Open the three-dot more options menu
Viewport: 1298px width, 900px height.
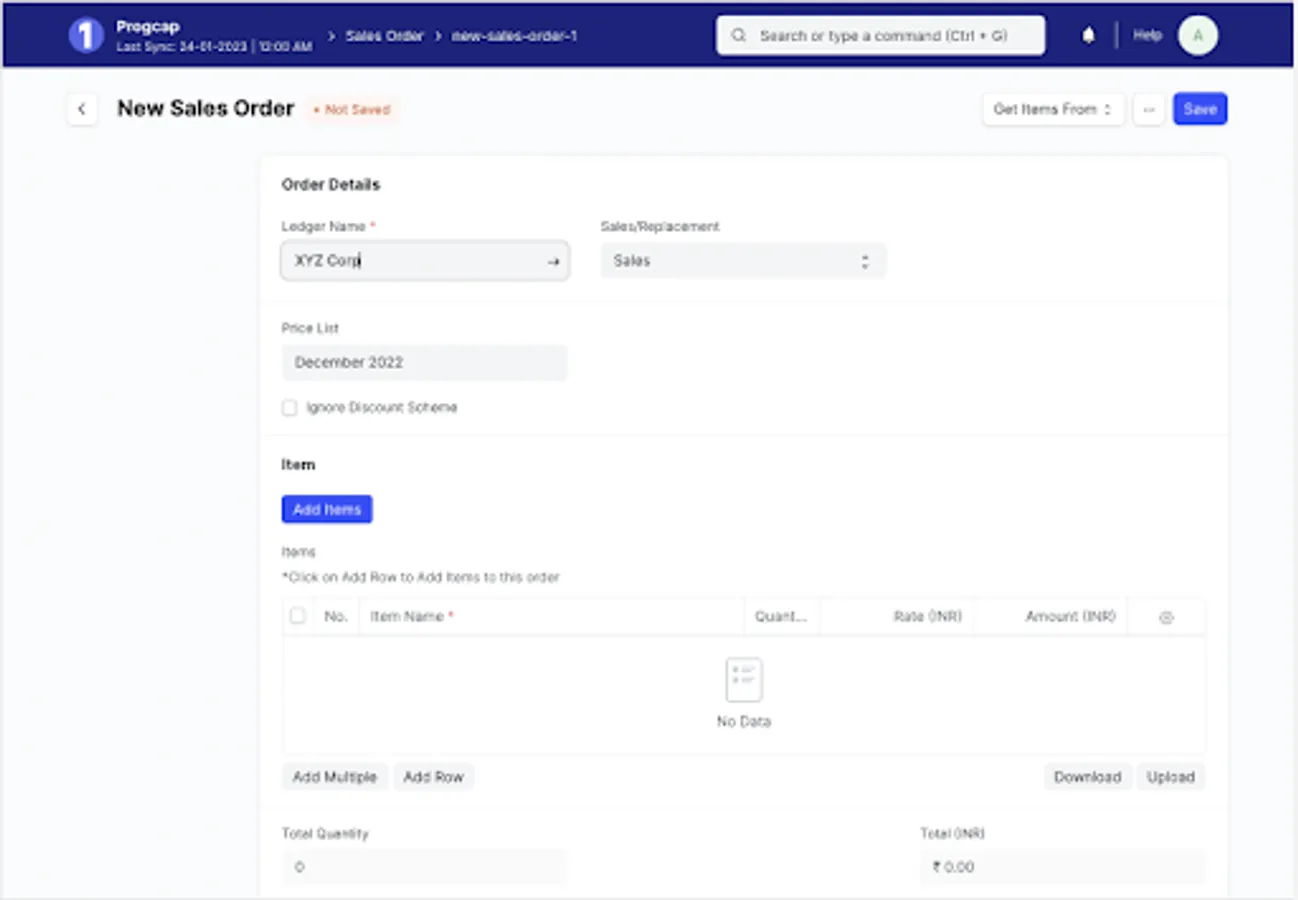point(1149,109)
